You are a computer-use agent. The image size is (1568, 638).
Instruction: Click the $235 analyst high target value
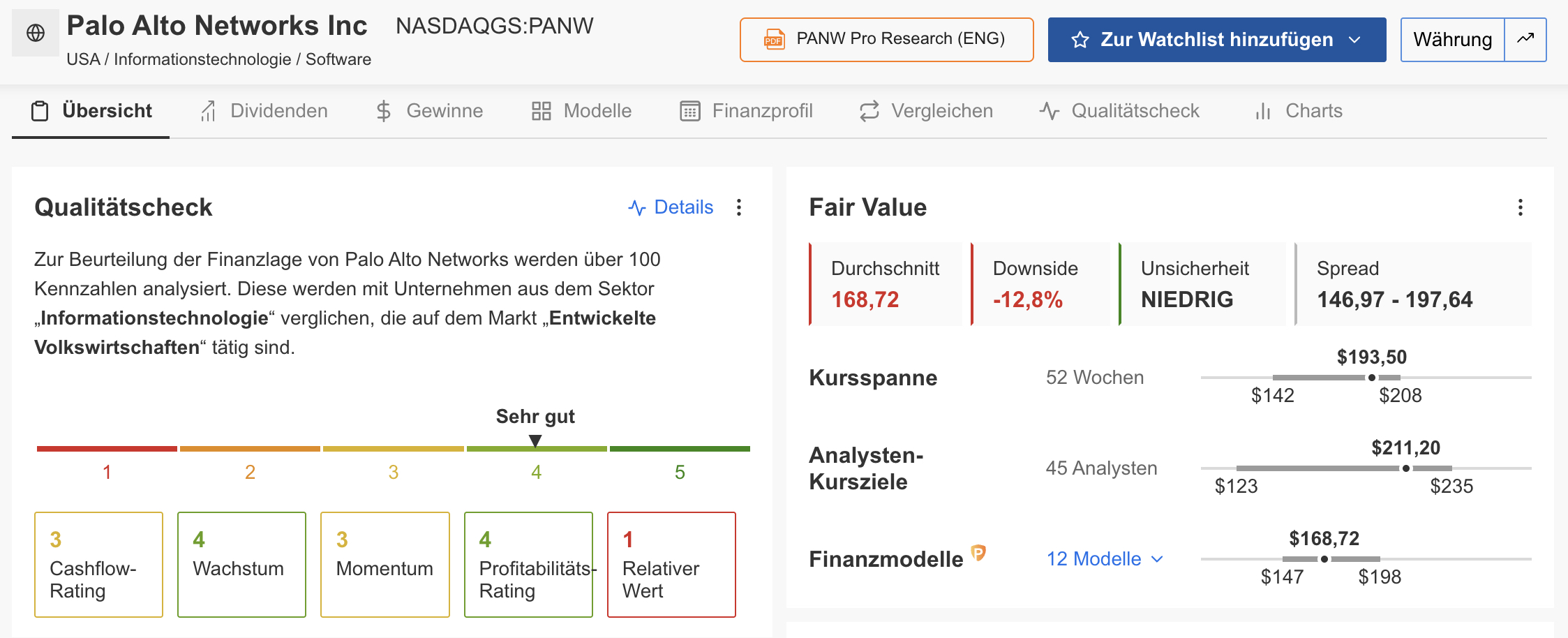1451,487
